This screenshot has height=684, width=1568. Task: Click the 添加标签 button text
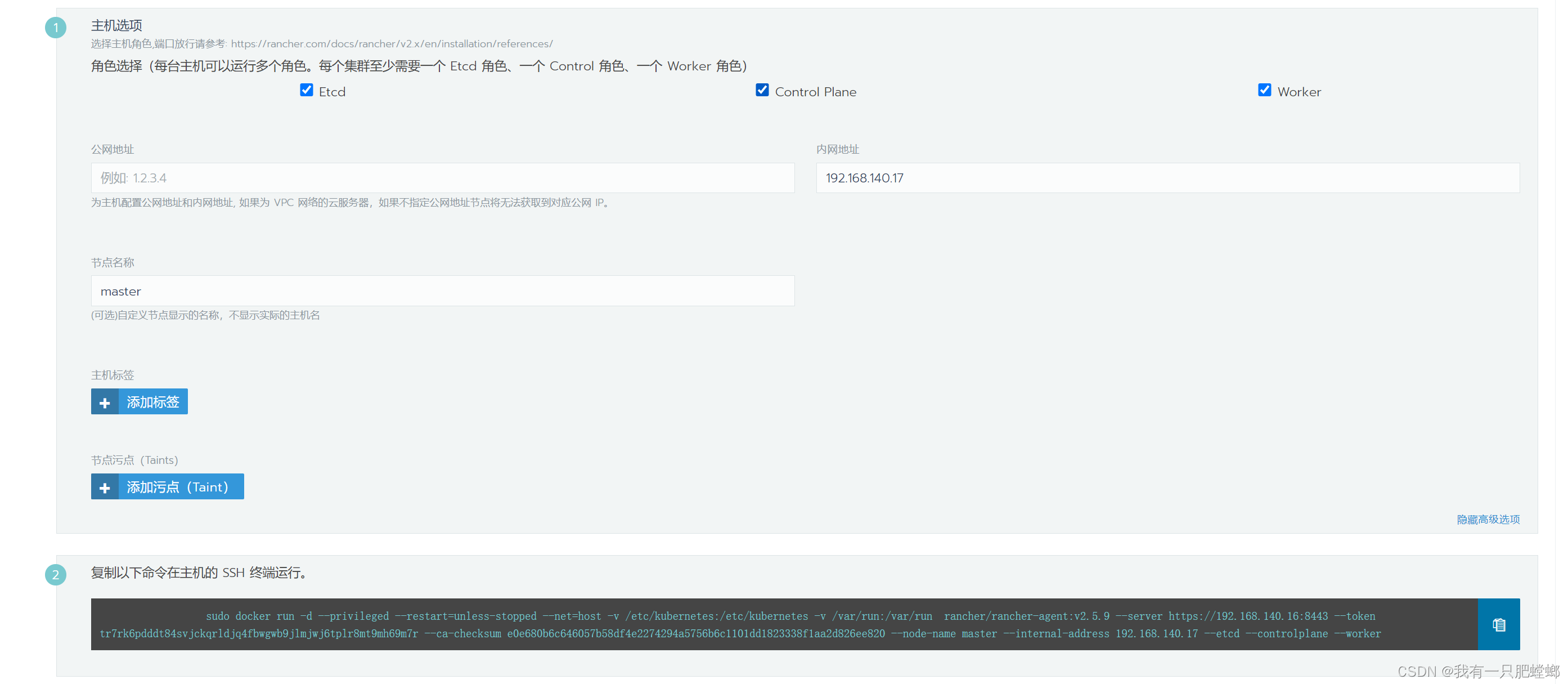point(153,402)
